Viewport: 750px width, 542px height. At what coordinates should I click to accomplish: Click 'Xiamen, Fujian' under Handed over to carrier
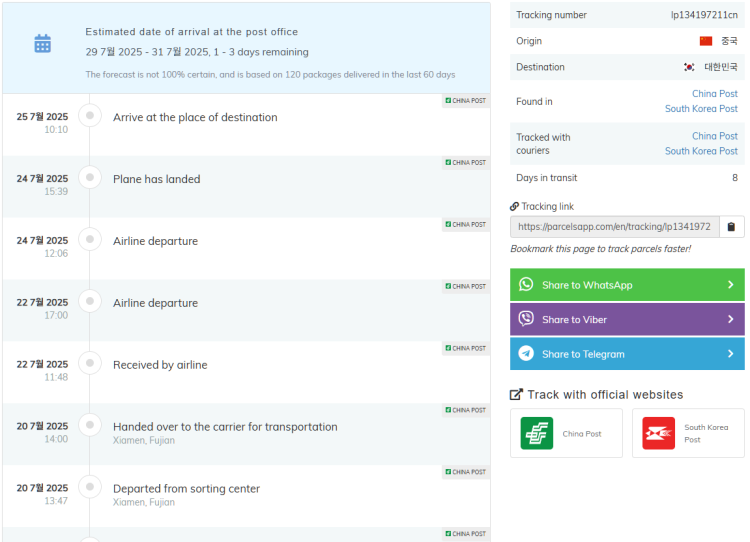pyautogui.click(x=144, y=440)
